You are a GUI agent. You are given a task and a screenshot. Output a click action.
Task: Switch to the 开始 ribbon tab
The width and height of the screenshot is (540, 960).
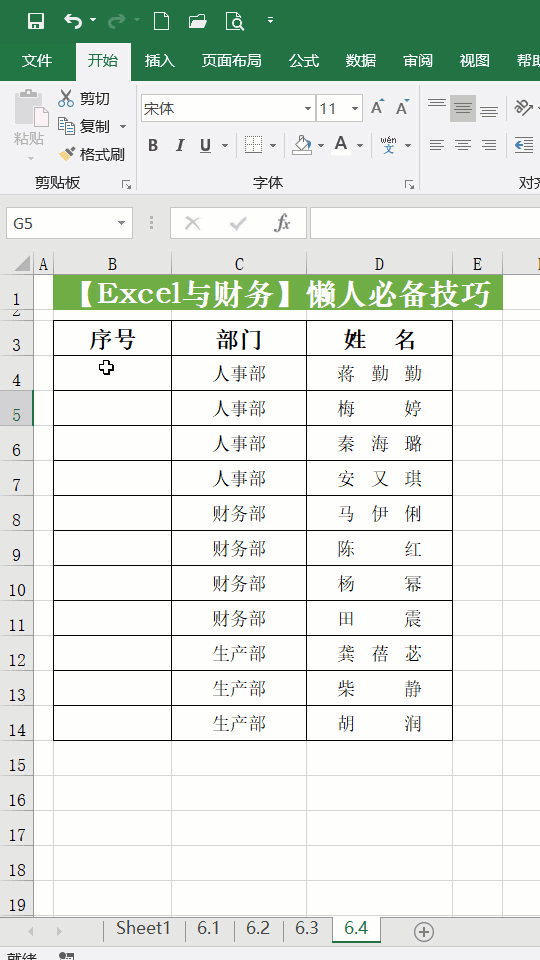coord(103,61)
